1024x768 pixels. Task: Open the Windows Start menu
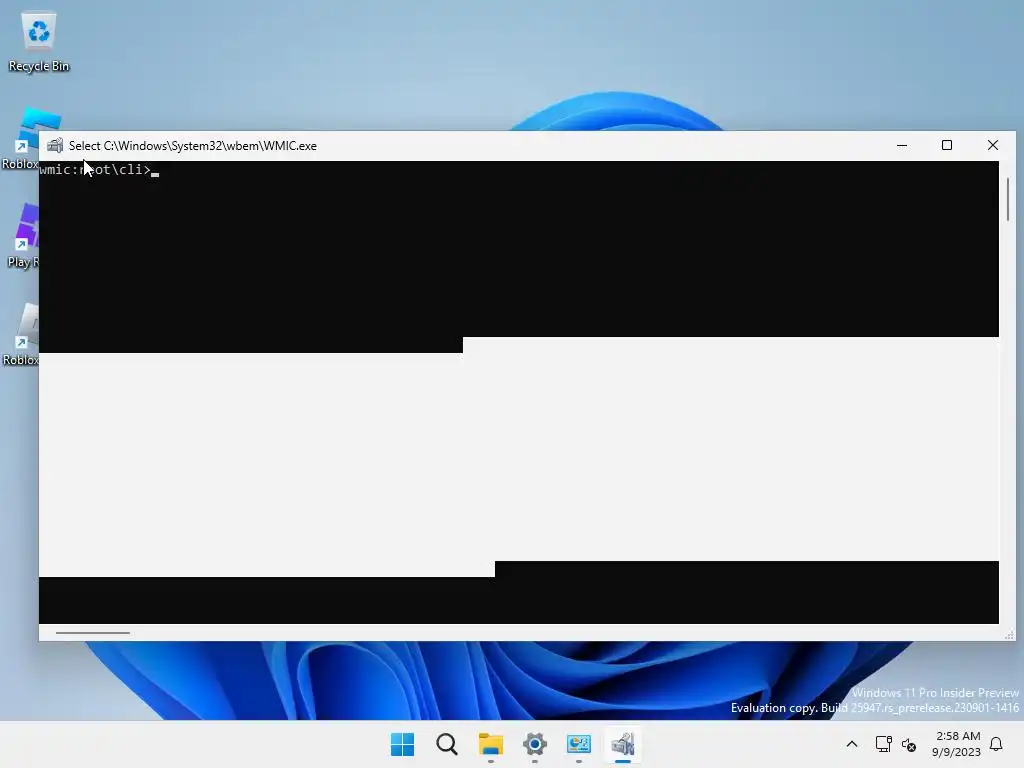pyautogui.click(x=402, y=744)
